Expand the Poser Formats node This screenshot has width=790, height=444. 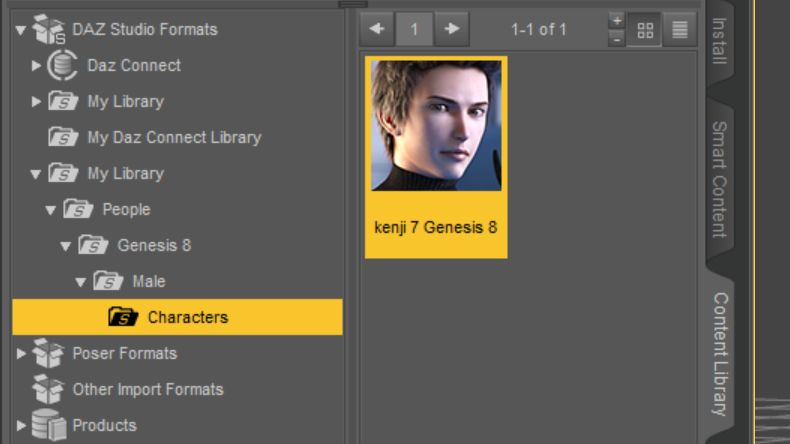pyautogui.click(x=21, y=353)
